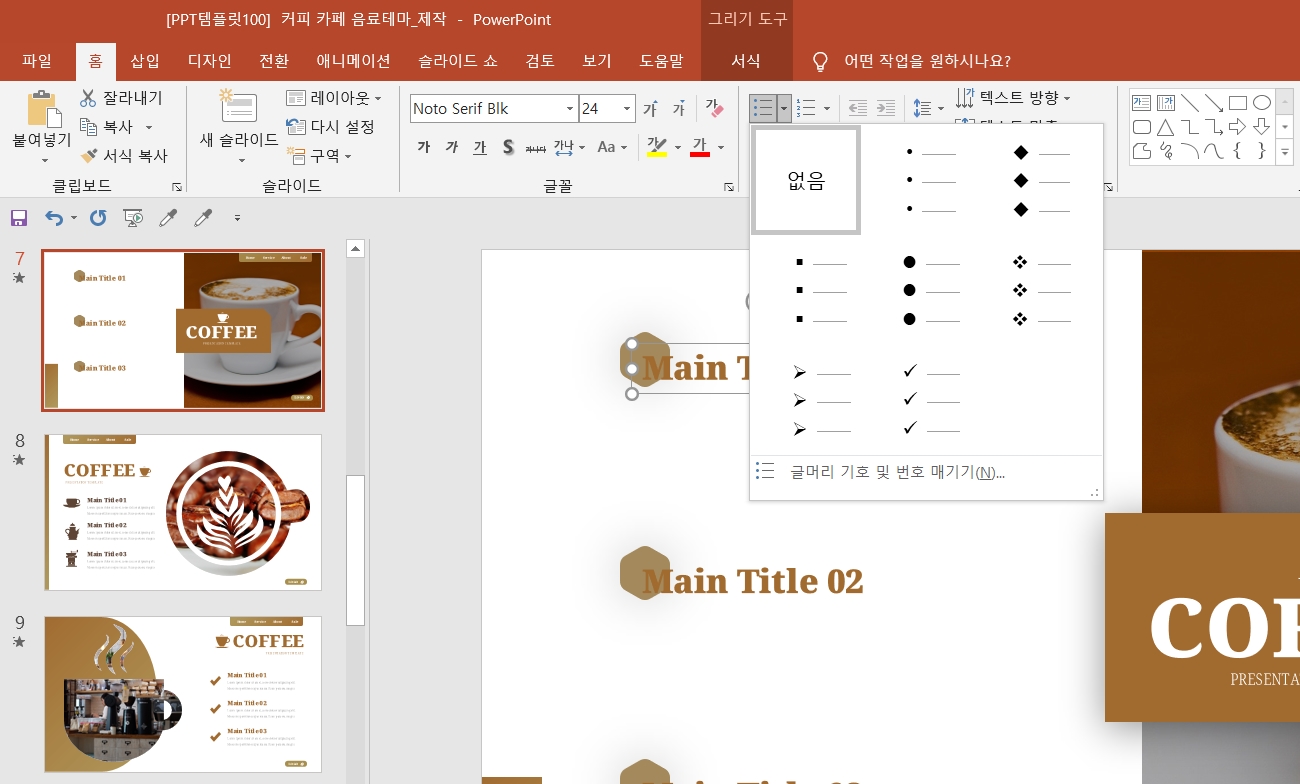Open 글머리 기호 및 번호 매기기 dialog
1300x784 pixels.
coord(897,472)
